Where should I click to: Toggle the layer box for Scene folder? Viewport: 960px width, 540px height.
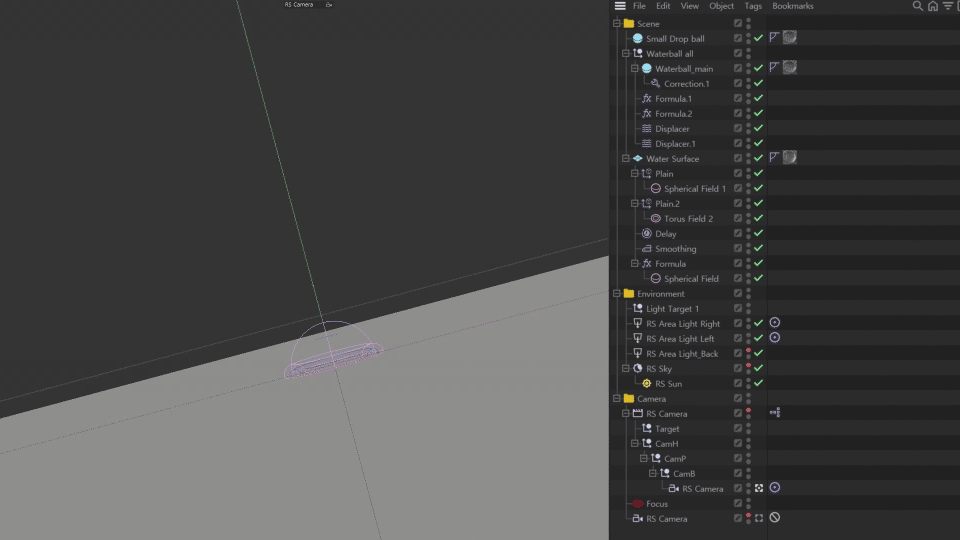pyautogui.click(x=738, y=23)
